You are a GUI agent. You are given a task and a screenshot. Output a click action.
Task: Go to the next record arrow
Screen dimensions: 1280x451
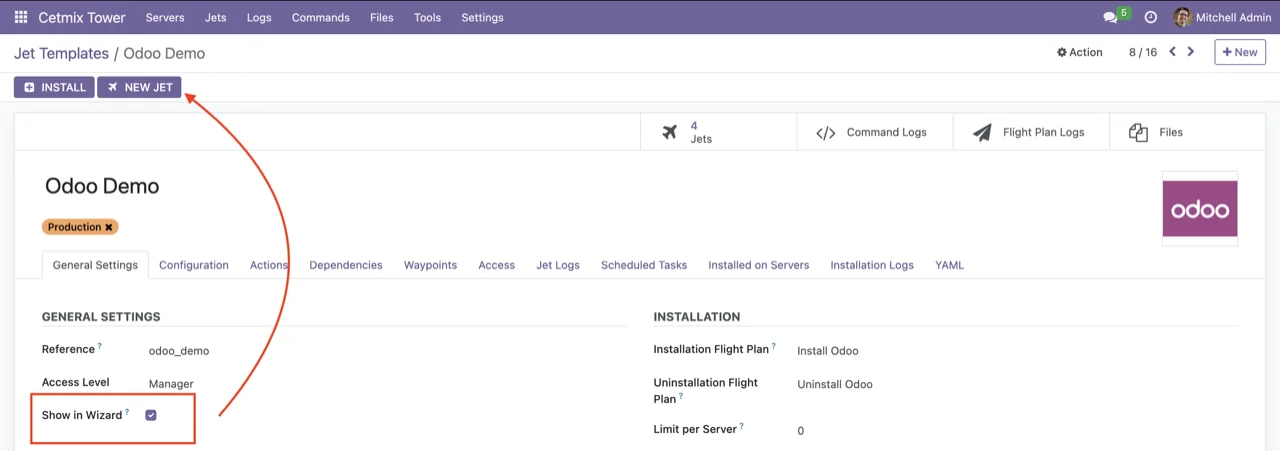(1191, 52)
